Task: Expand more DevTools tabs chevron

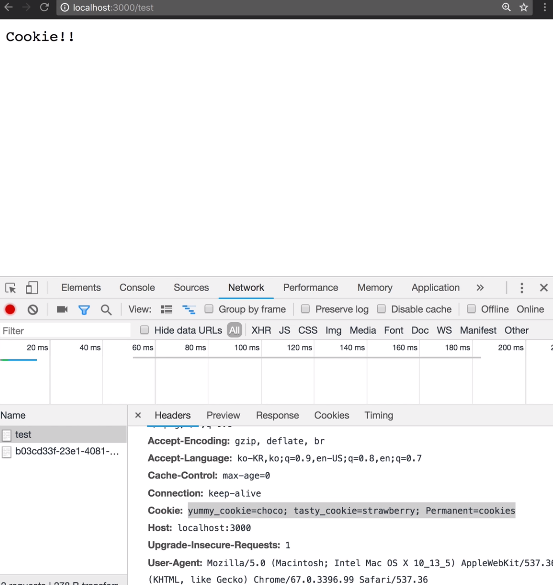Action: click(480, 288)
